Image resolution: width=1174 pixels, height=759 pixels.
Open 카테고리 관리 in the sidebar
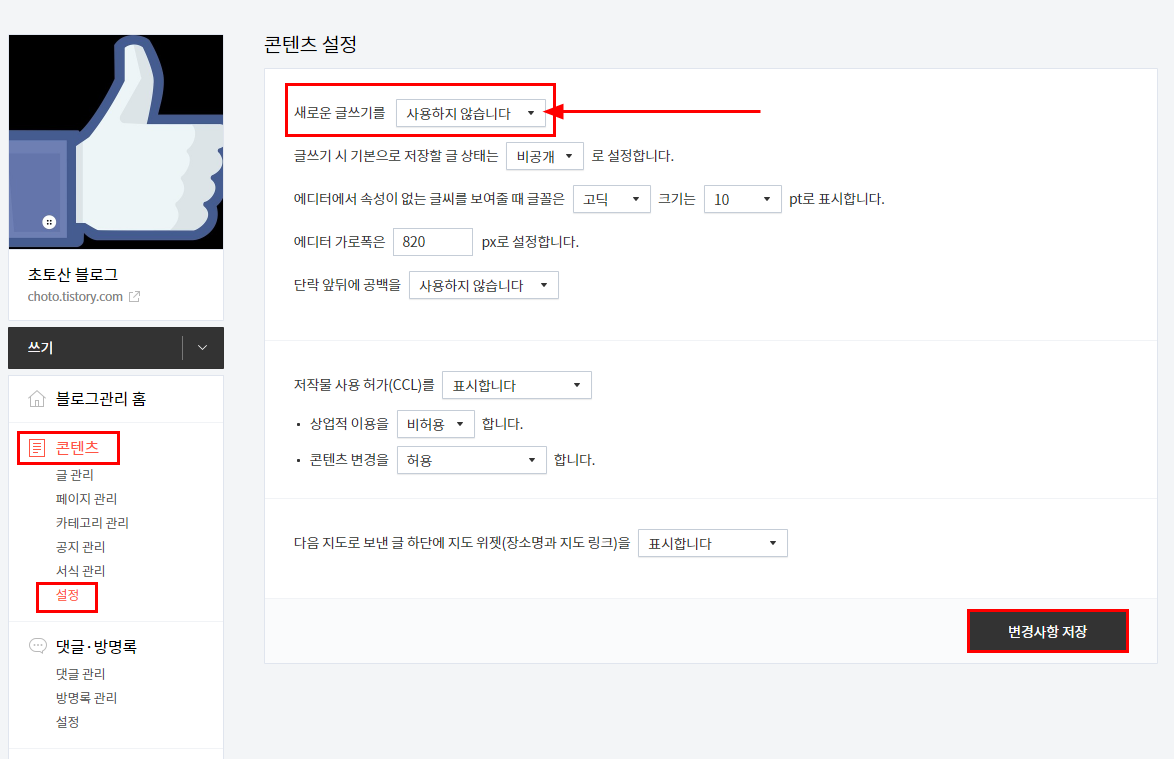click(92, 522)
